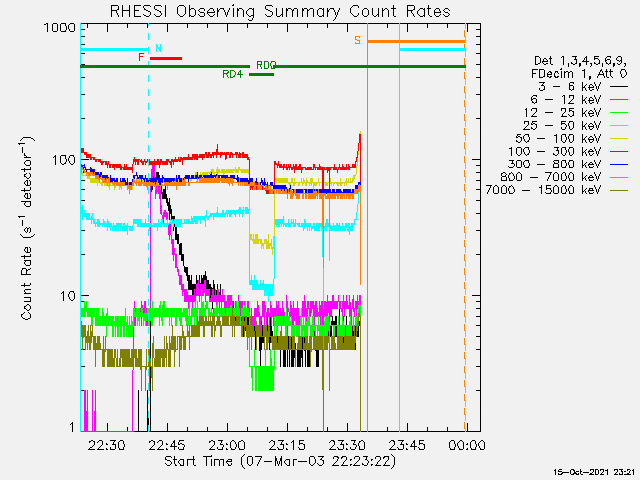Click the '23:15' time axis label

click(x=287, y=445)
